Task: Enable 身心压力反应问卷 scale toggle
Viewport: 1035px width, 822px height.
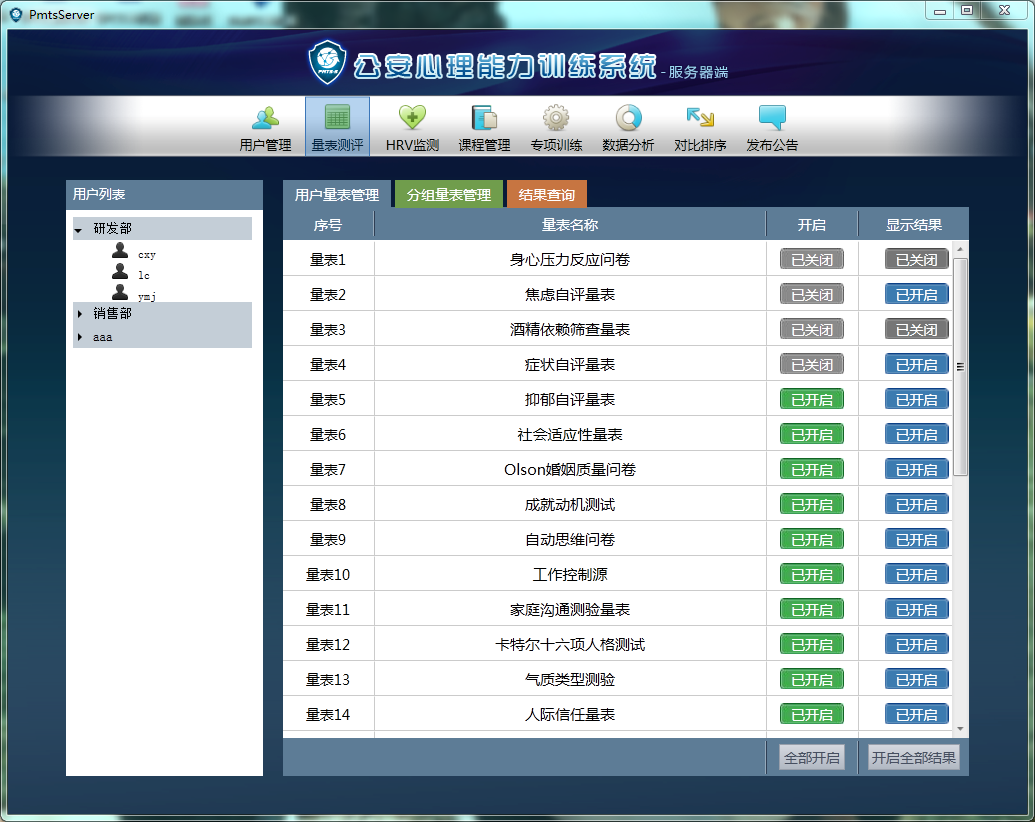Action: click(x=810, y=258)
